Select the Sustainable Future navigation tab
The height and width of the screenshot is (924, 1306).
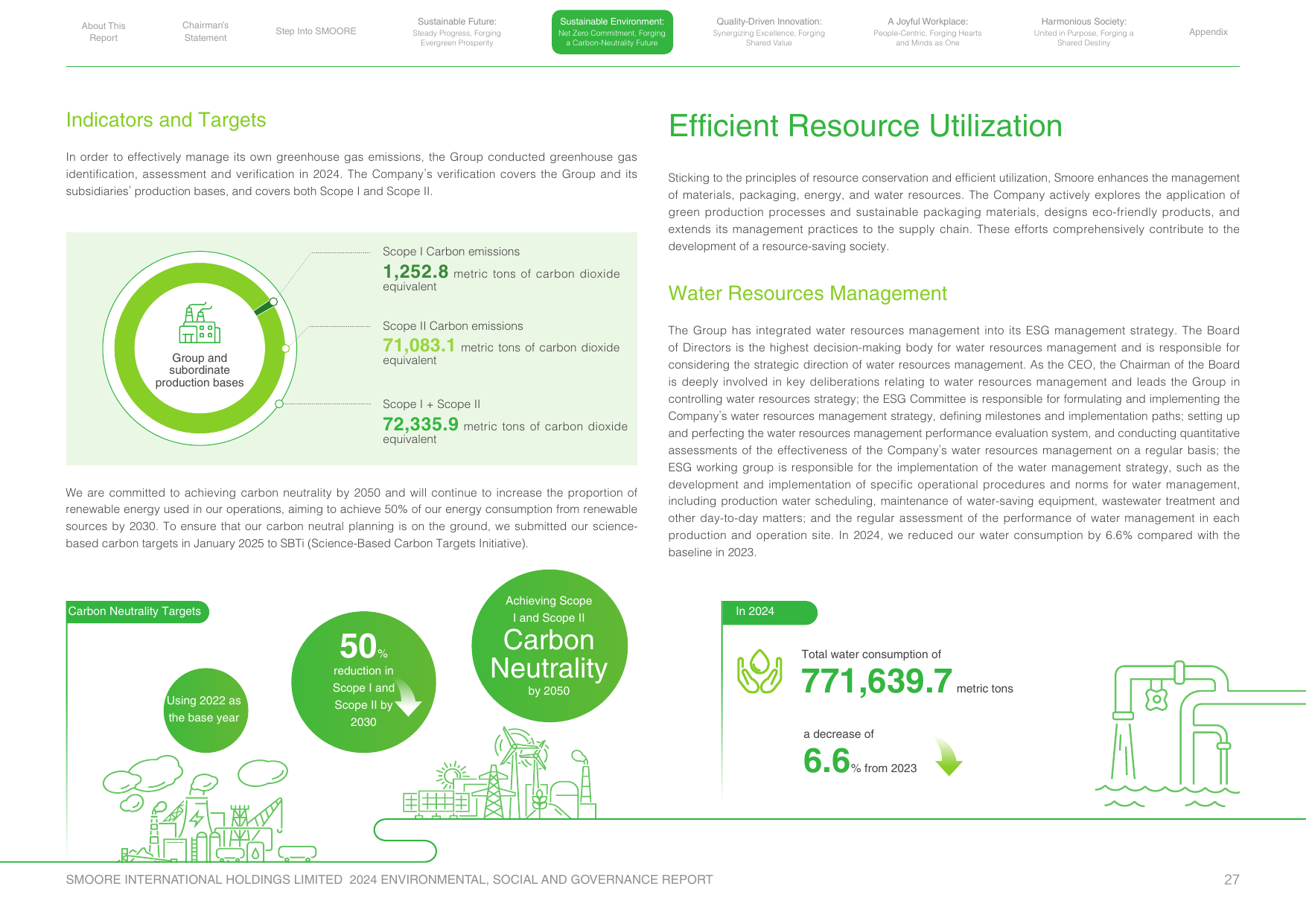click(x=456, y=32)
